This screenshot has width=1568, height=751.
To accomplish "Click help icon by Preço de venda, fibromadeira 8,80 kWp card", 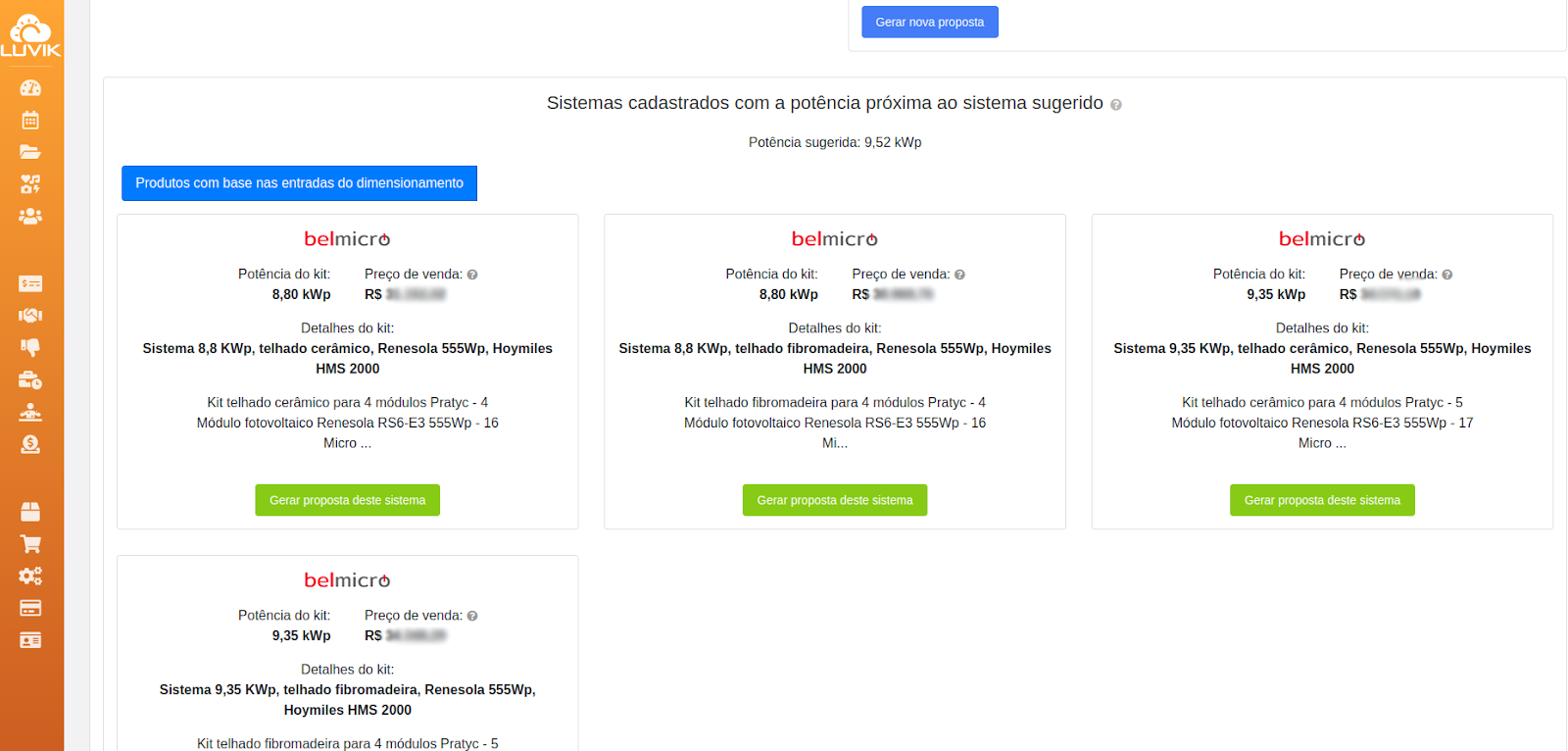I will (x=959, y=275).
